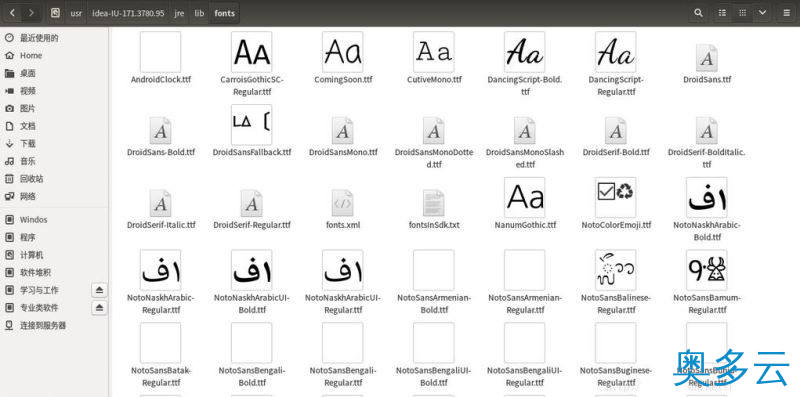Select NotoColorEmoji.ttf thumbnail
Viewport: 800px width, 397px height.
(x=615, y=197)
